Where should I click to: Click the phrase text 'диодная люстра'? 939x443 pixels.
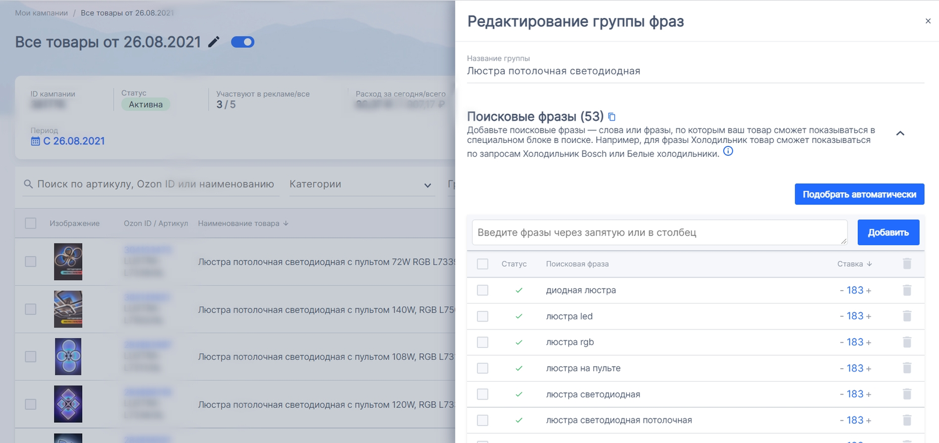click(581, 290)
